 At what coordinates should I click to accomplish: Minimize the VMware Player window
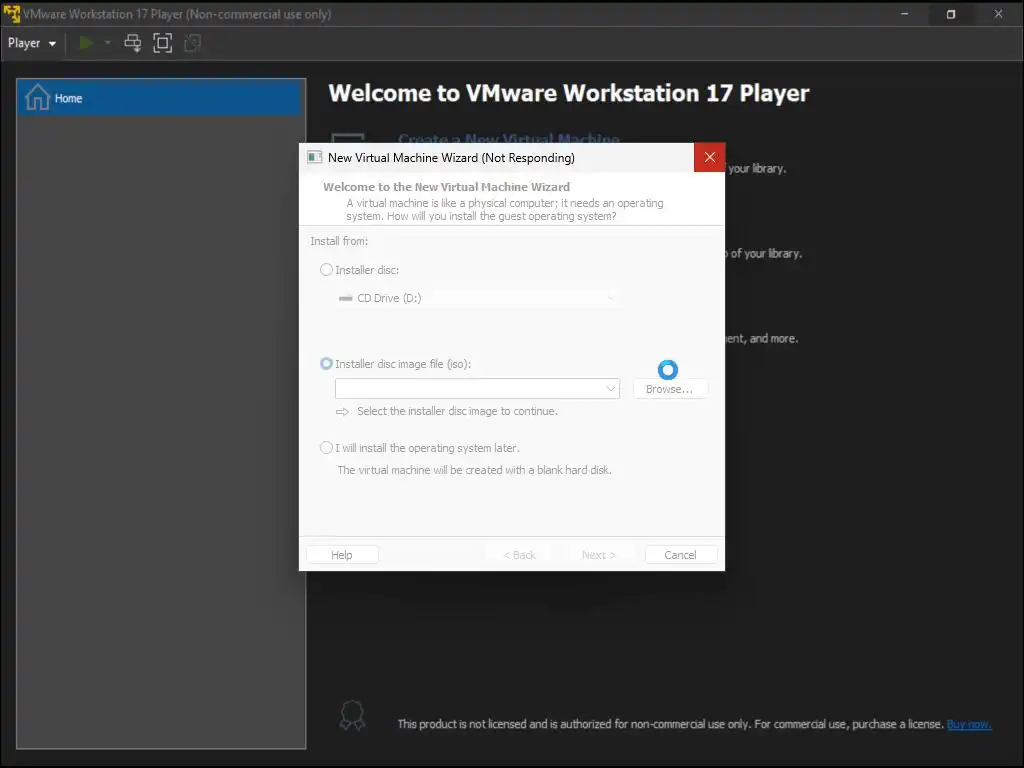pyautogui.click(x=904, y=14)
